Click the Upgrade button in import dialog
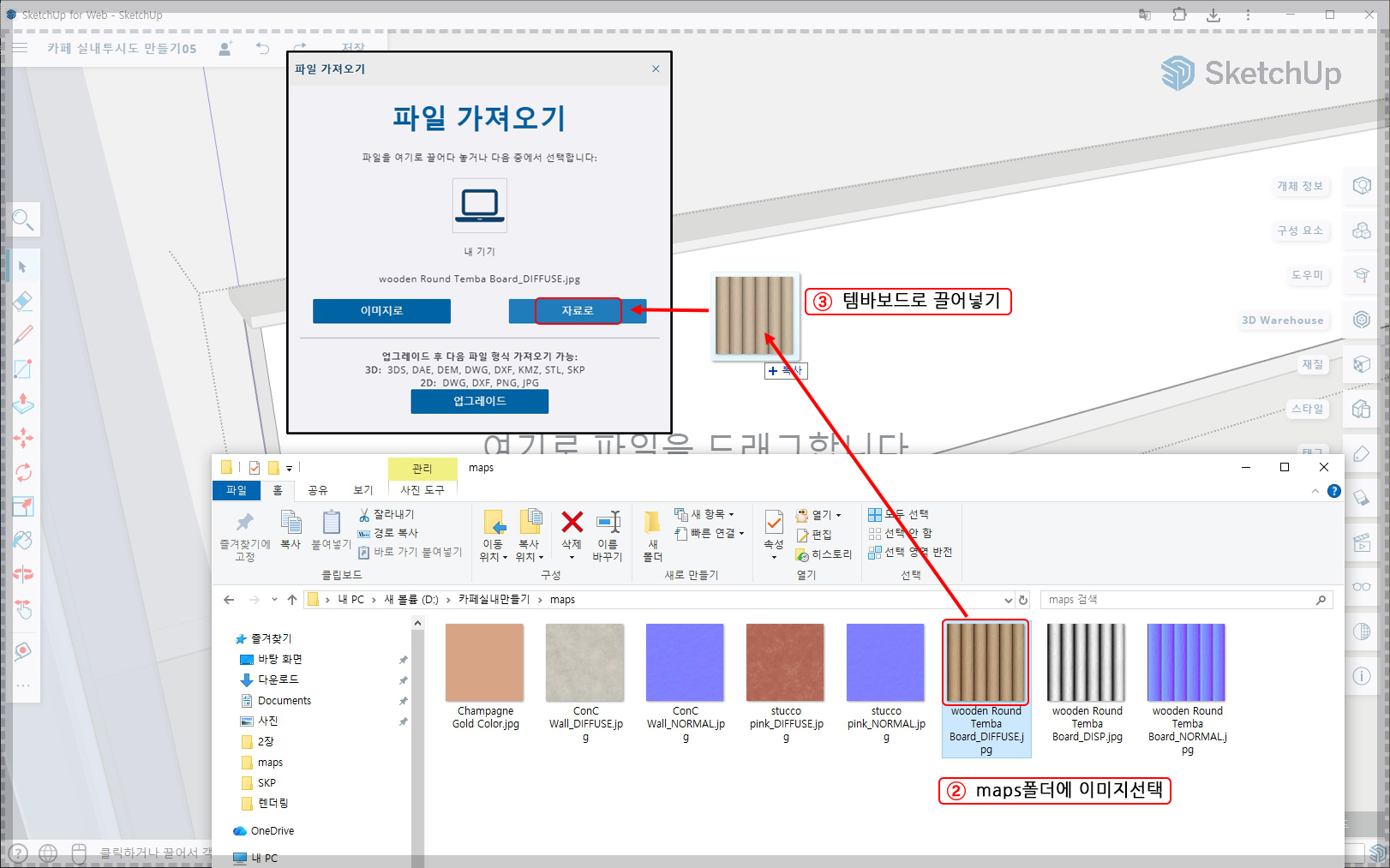 (480, 401)
